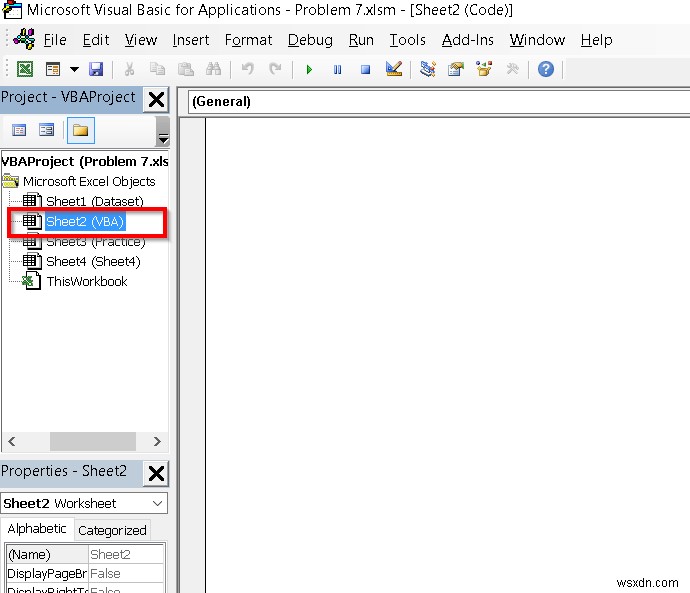Click the Redo arrow icon
Viewport: 690px width, 593px height.
coord(275,69)
